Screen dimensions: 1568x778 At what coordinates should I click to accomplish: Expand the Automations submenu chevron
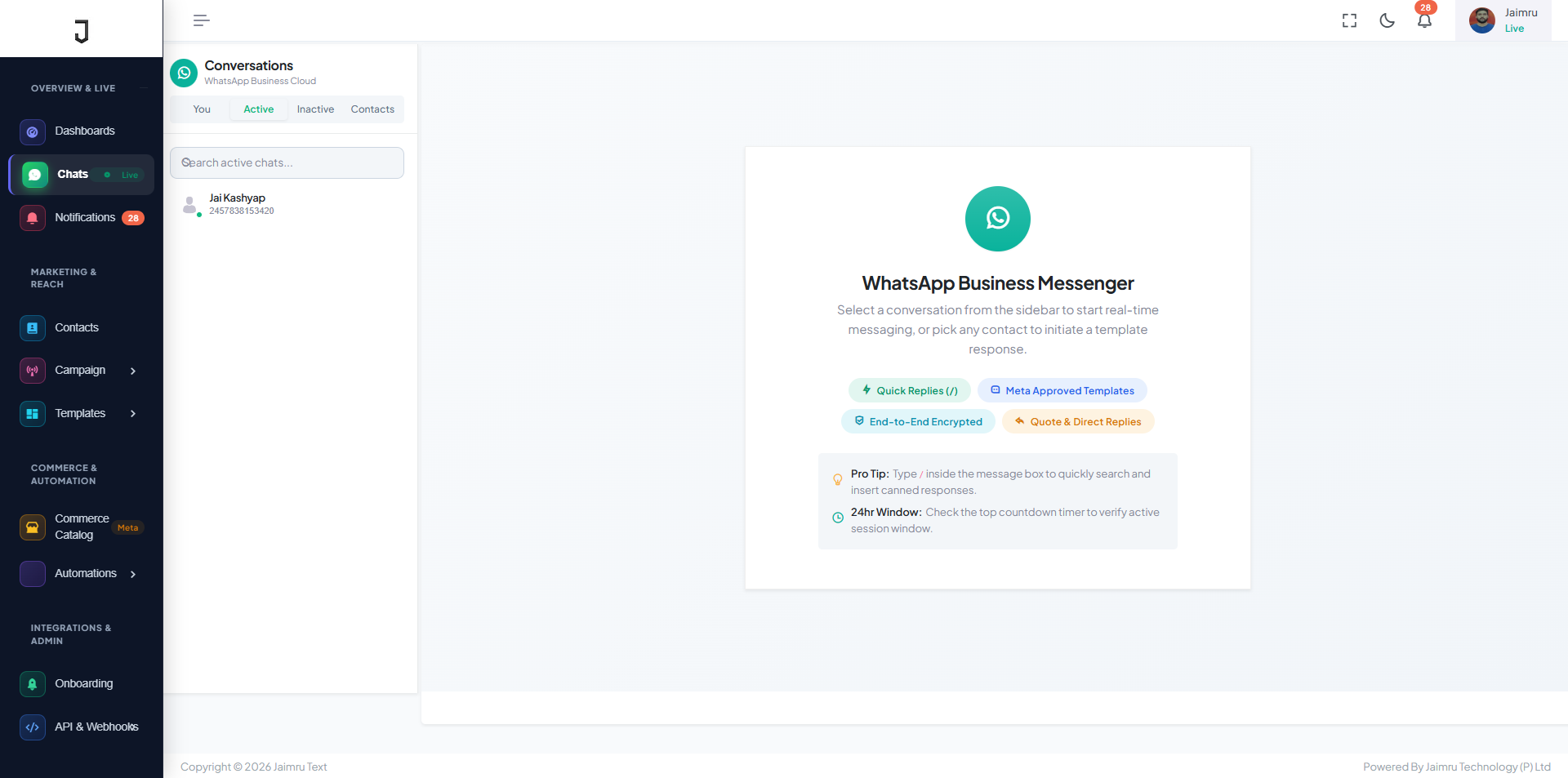point(133,574)
